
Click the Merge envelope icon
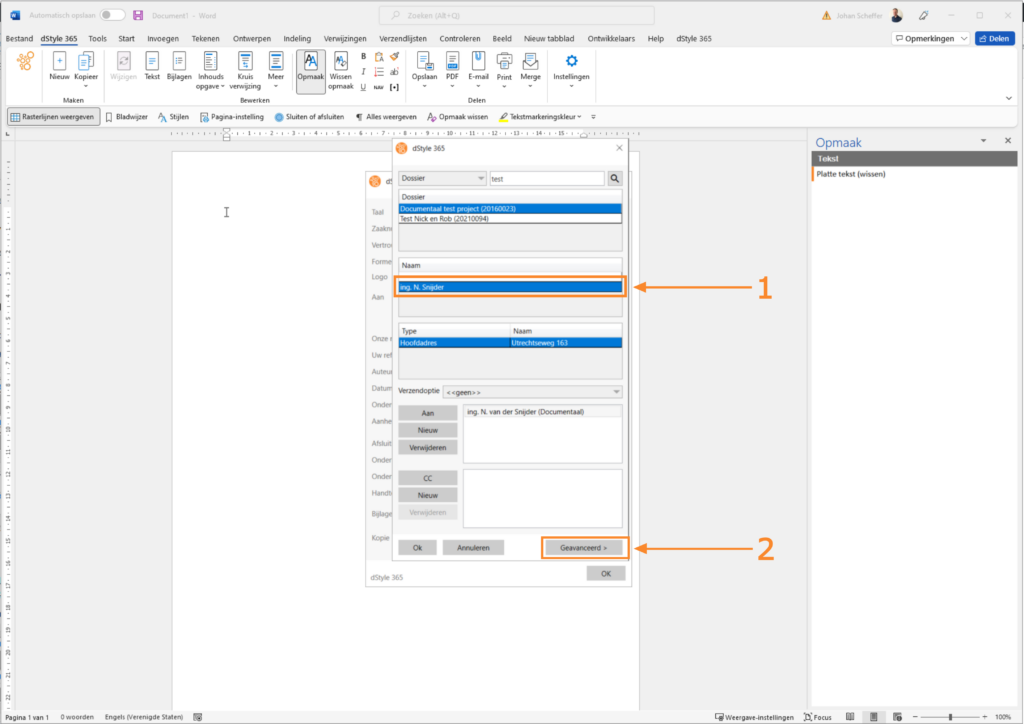(530, 69)
